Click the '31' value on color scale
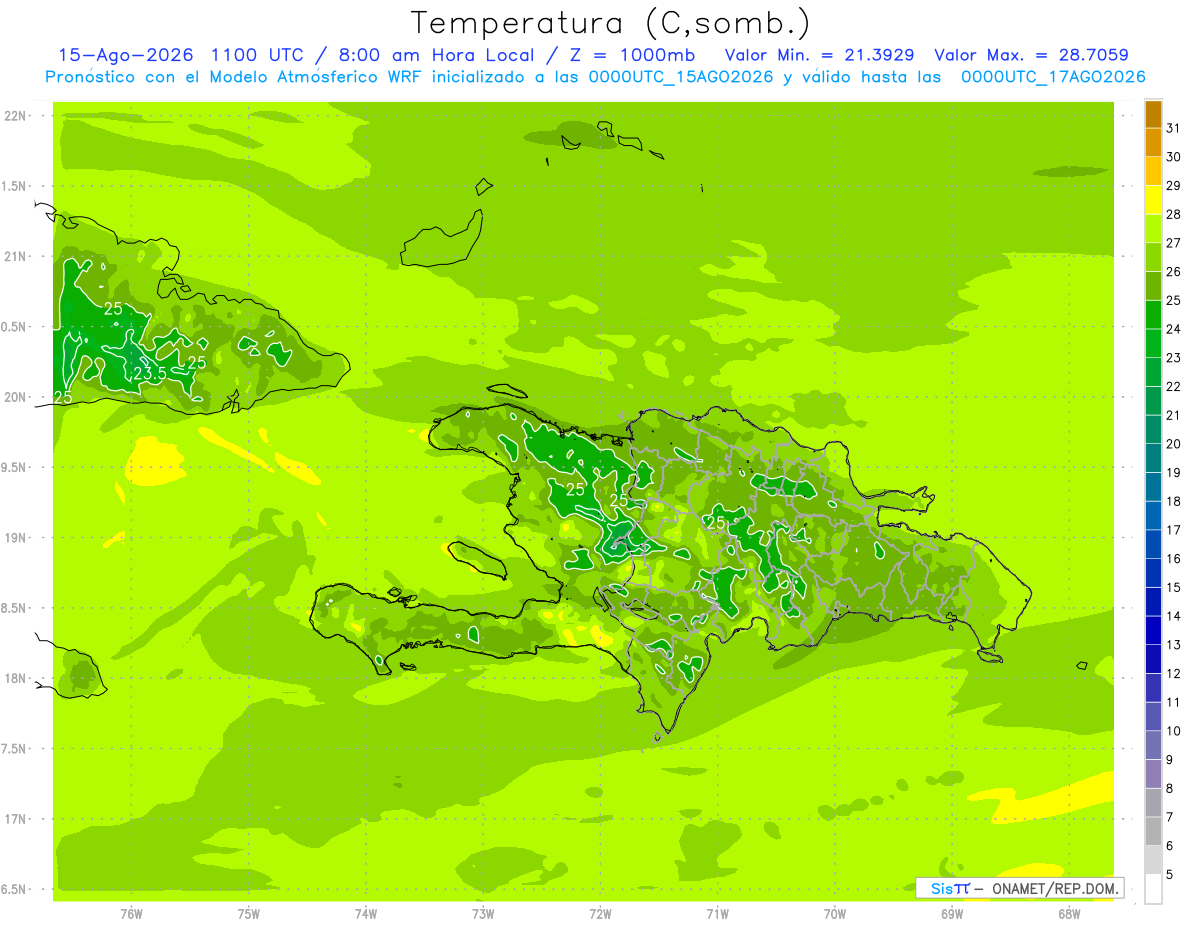1200x927 pixels. click(1173, 128)
